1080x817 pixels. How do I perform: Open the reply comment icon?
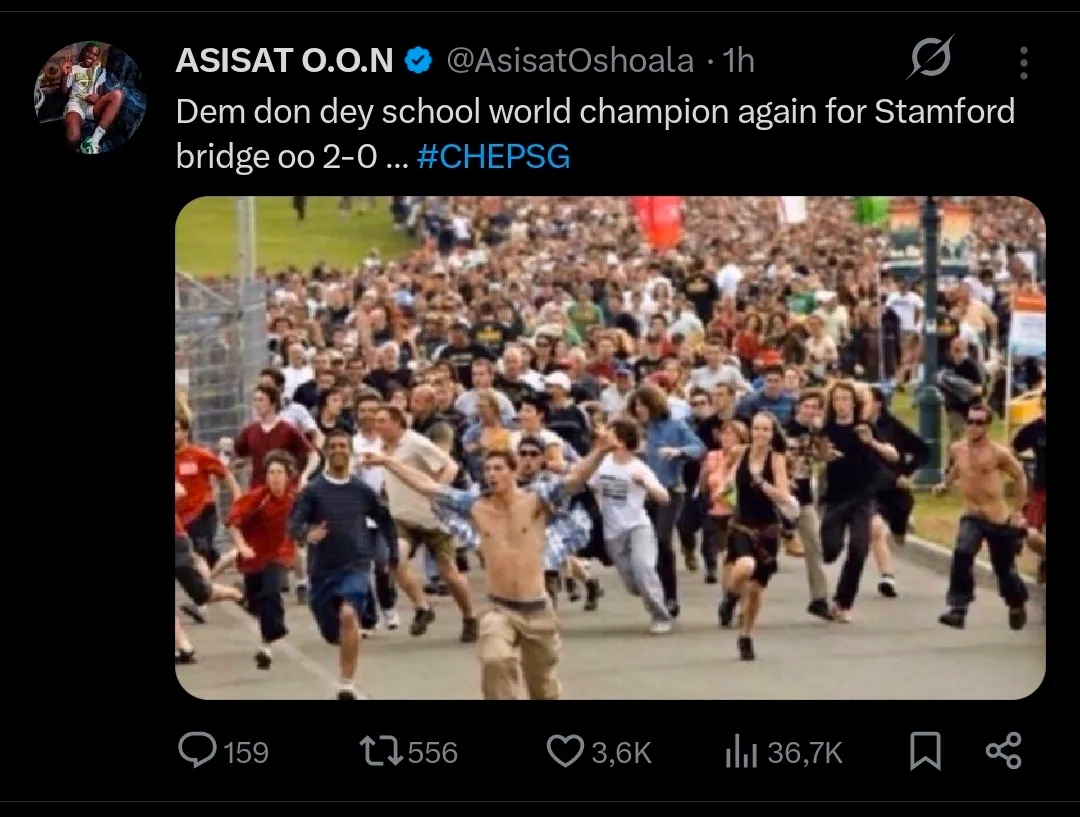point(197,751)
